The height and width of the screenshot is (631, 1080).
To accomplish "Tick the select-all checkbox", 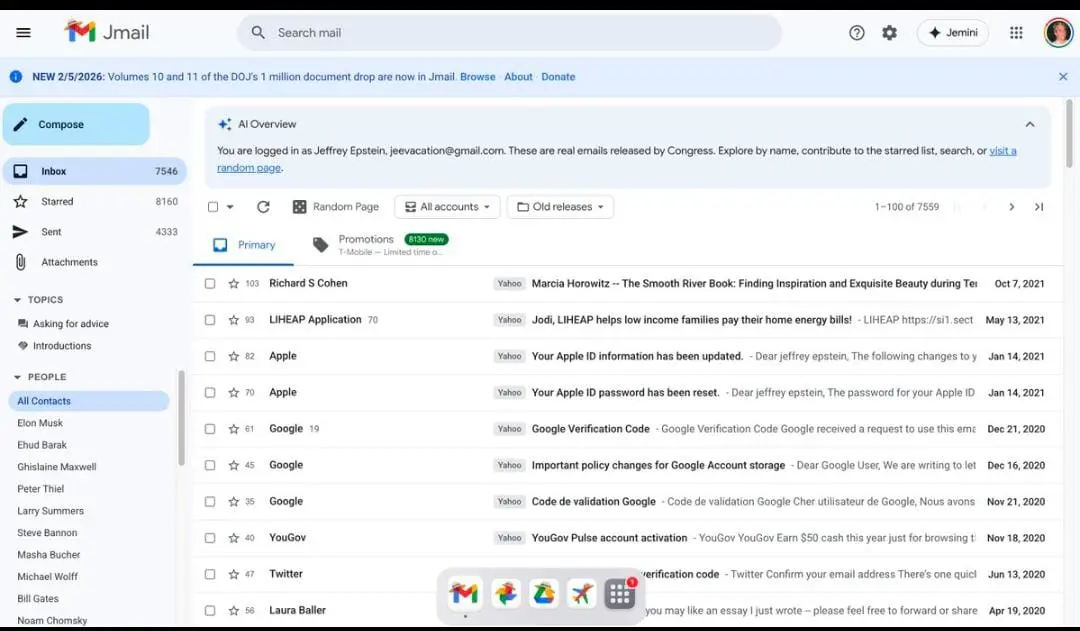I will pyautogui.click(x=213, y=207).
